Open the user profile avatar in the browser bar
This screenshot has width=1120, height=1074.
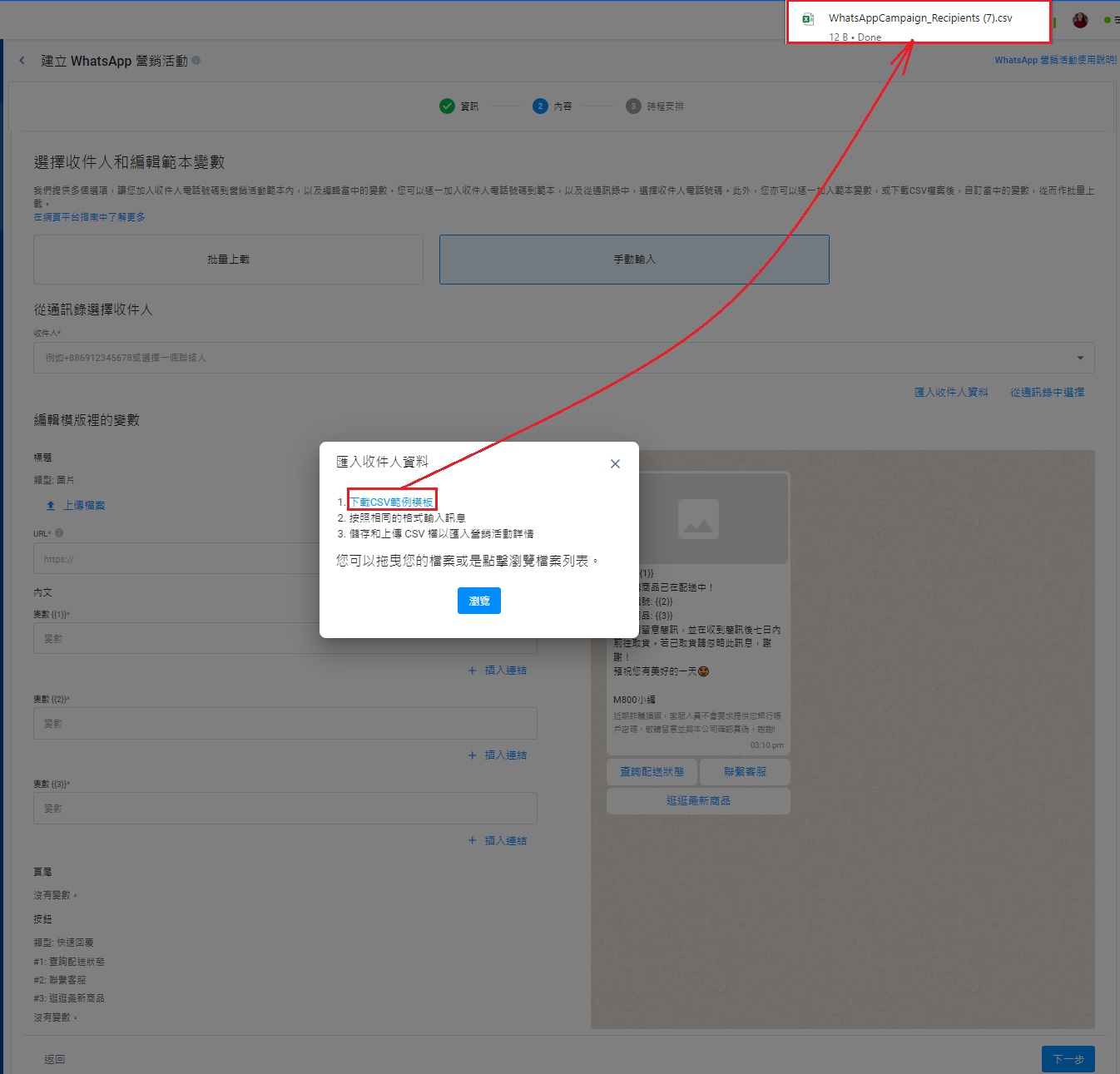click(1080, 21)
